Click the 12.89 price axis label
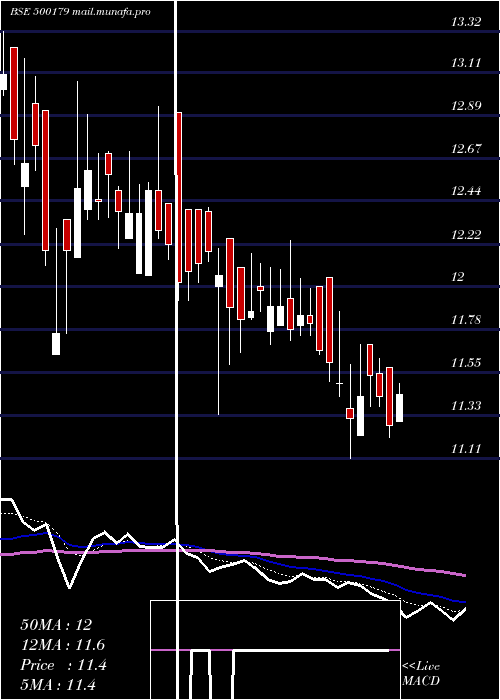 tap(466, 106)
